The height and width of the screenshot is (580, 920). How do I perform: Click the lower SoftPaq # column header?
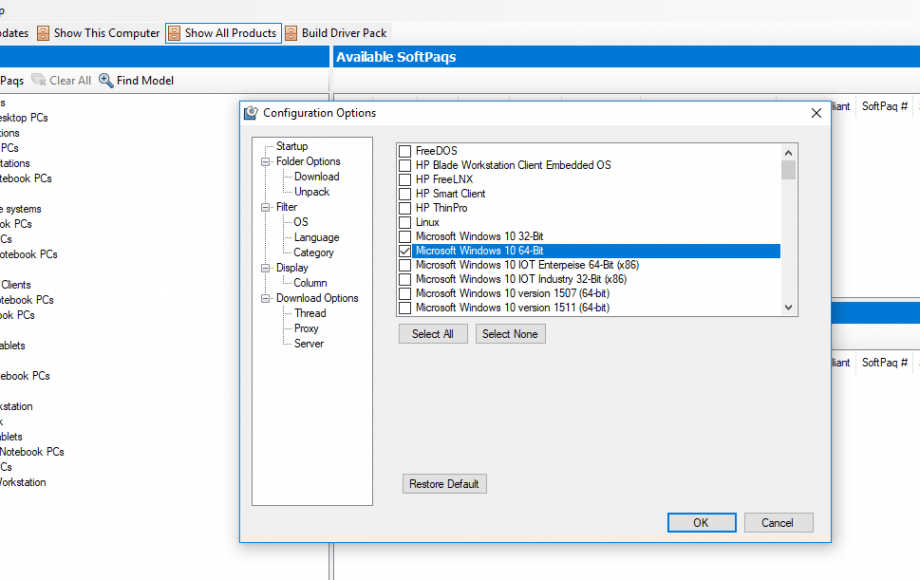tap(884, 362)
